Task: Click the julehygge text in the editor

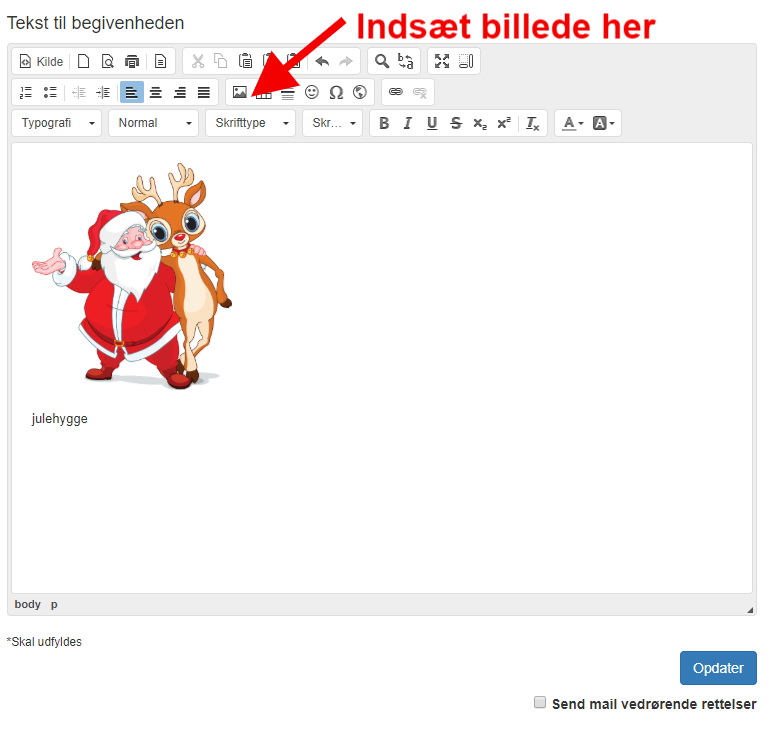Action: pyautogui.click(x=60, y=419)
